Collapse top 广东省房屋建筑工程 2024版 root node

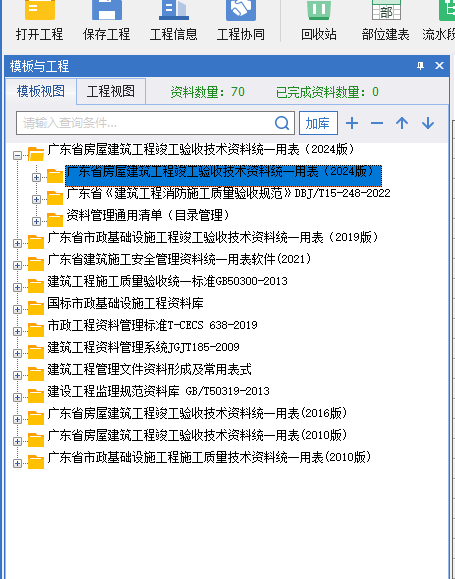(x=17, y=155)
